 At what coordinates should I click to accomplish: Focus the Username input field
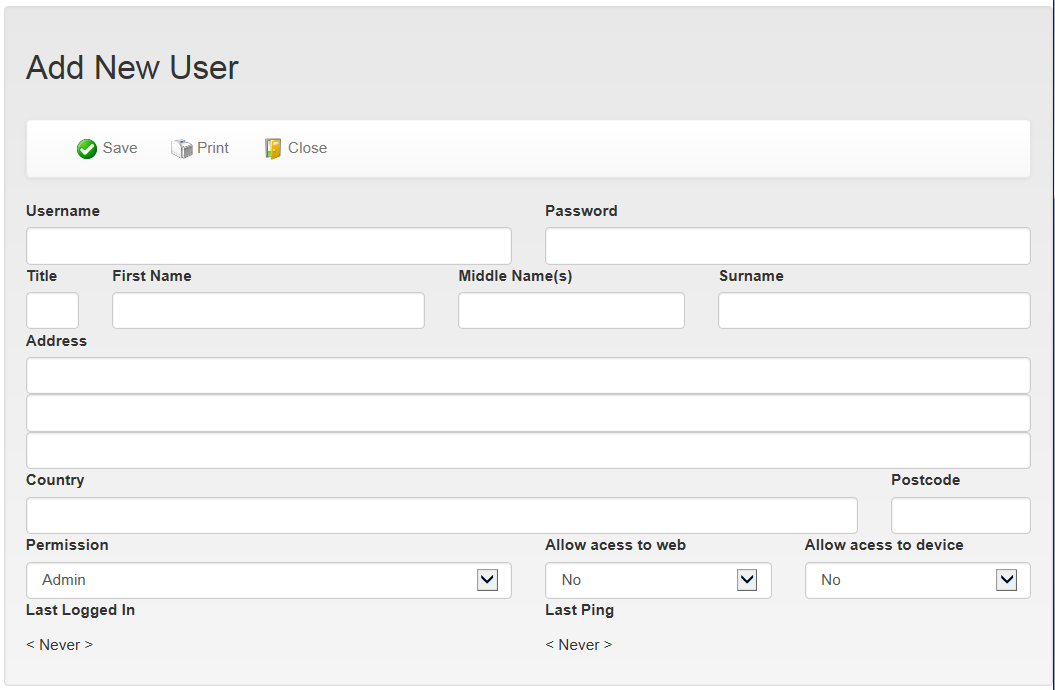(269, 246)
